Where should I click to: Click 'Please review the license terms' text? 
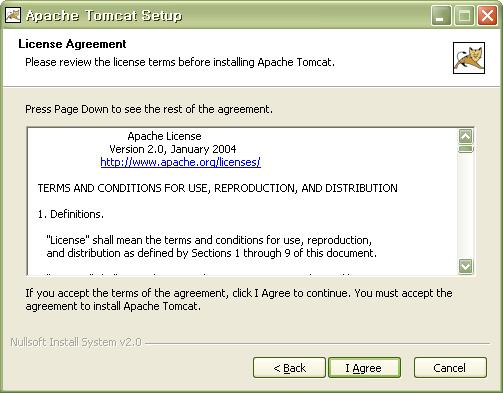coord(180,62)
